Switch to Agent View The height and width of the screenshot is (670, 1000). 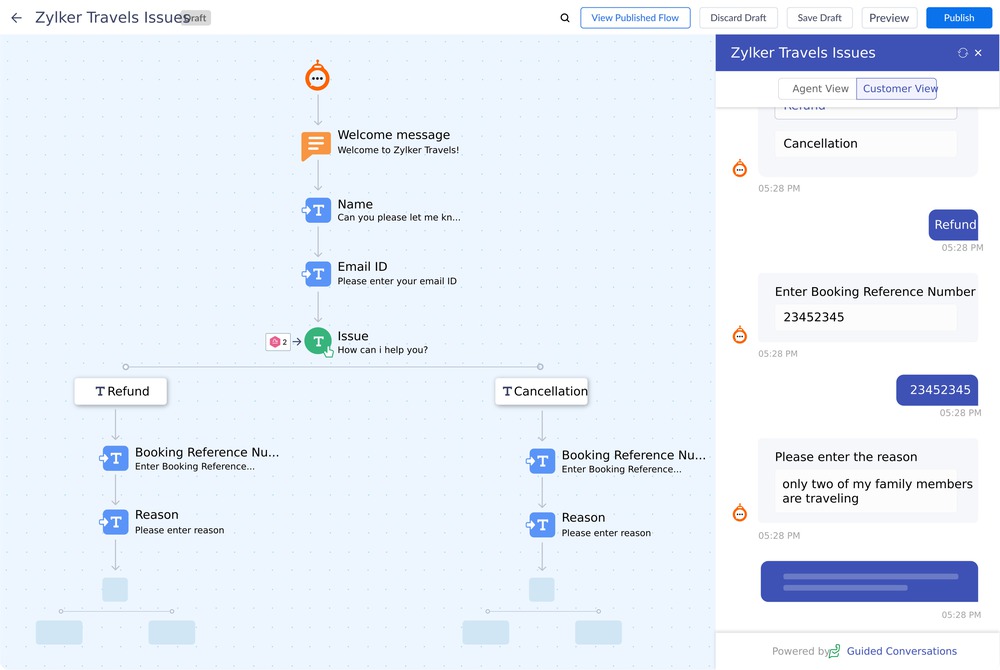tap(818, 88)
